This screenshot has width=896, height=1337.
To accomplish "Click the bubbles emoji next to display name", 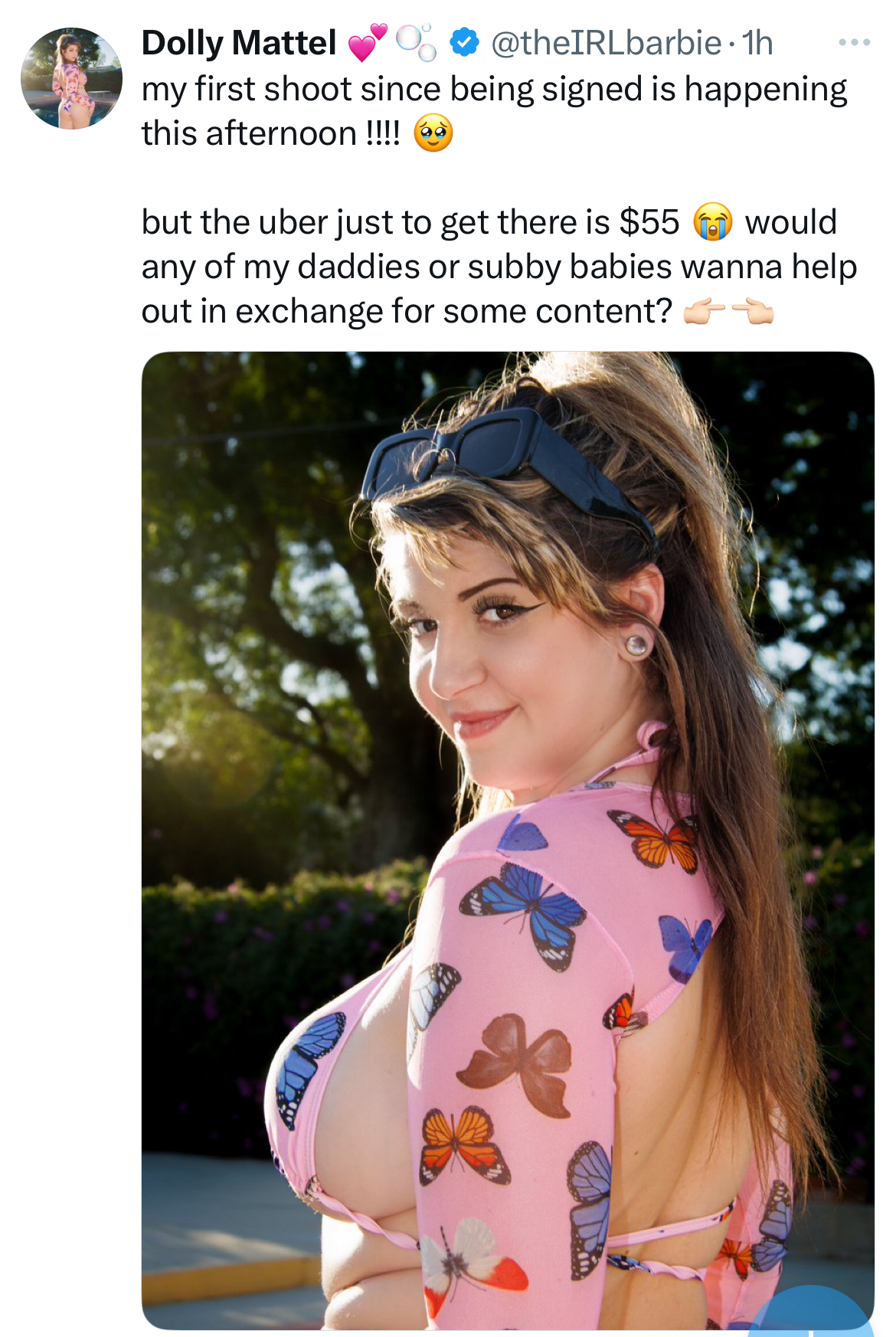I will (x=417, y=42).
